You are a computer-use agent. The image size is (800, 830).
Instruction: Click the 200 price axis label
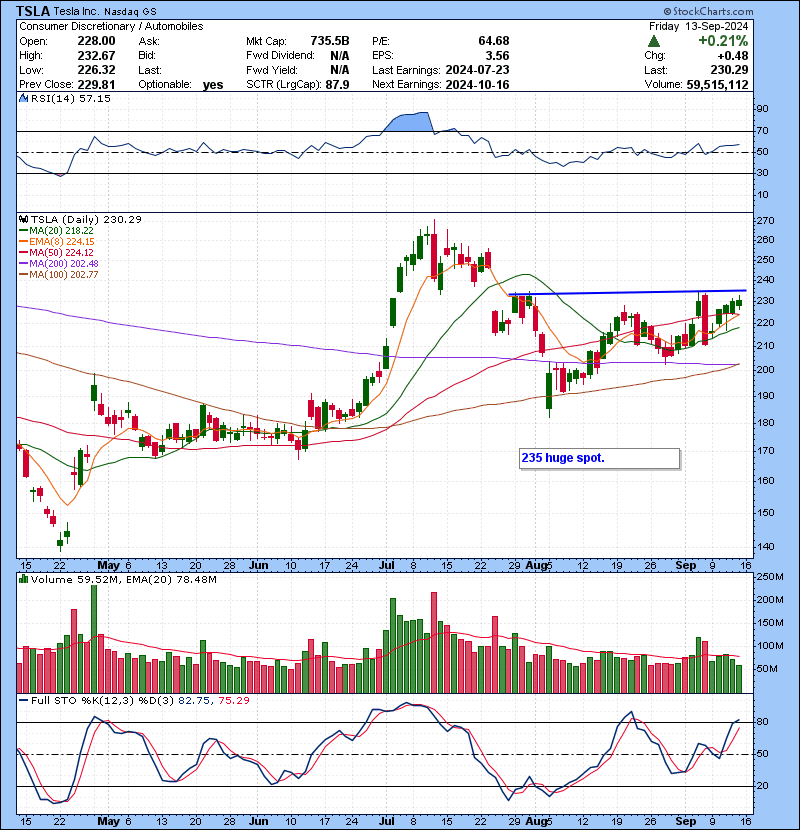coord(765,369)
